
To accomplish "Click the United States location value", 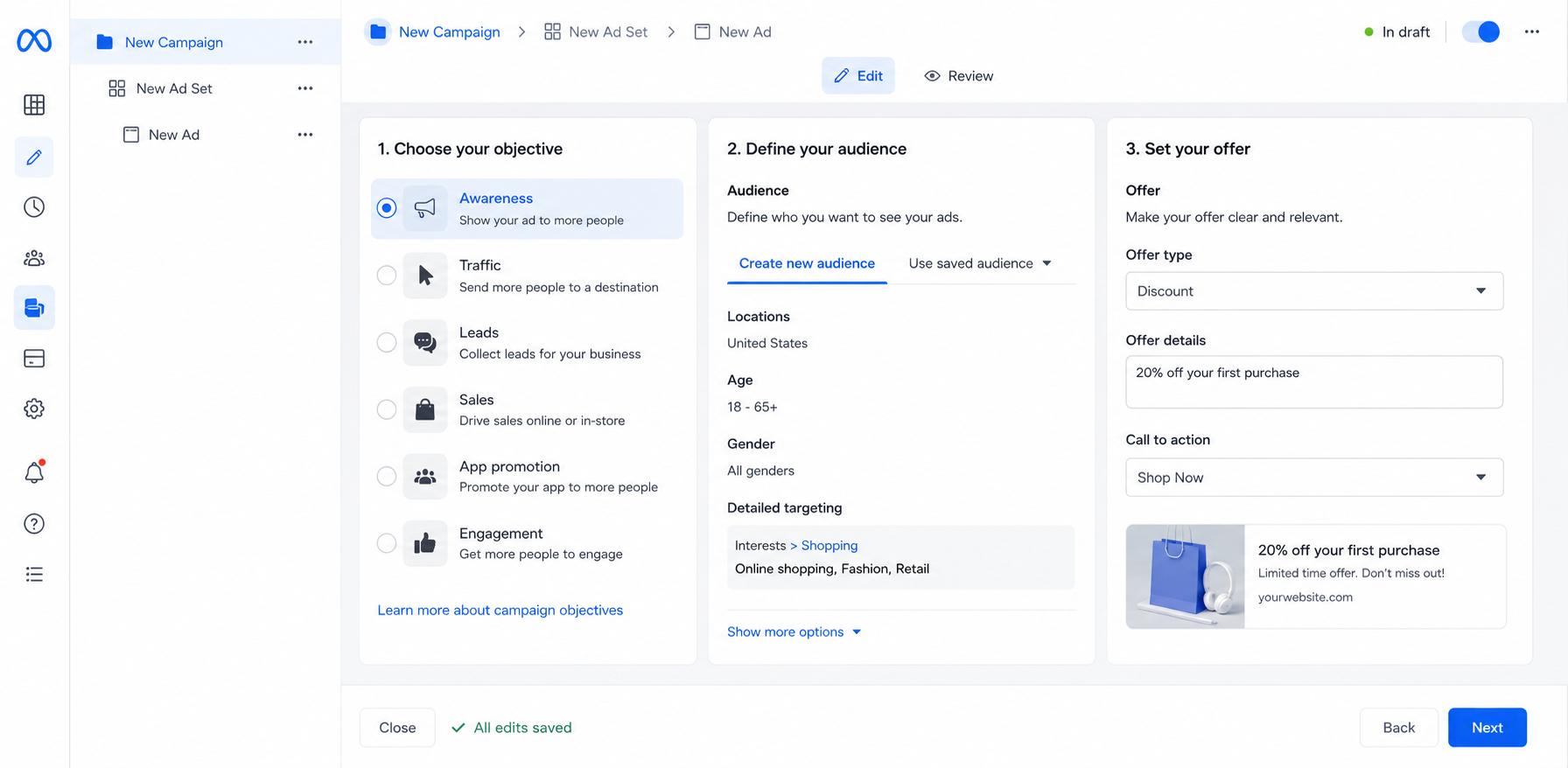I will (767, 343).
